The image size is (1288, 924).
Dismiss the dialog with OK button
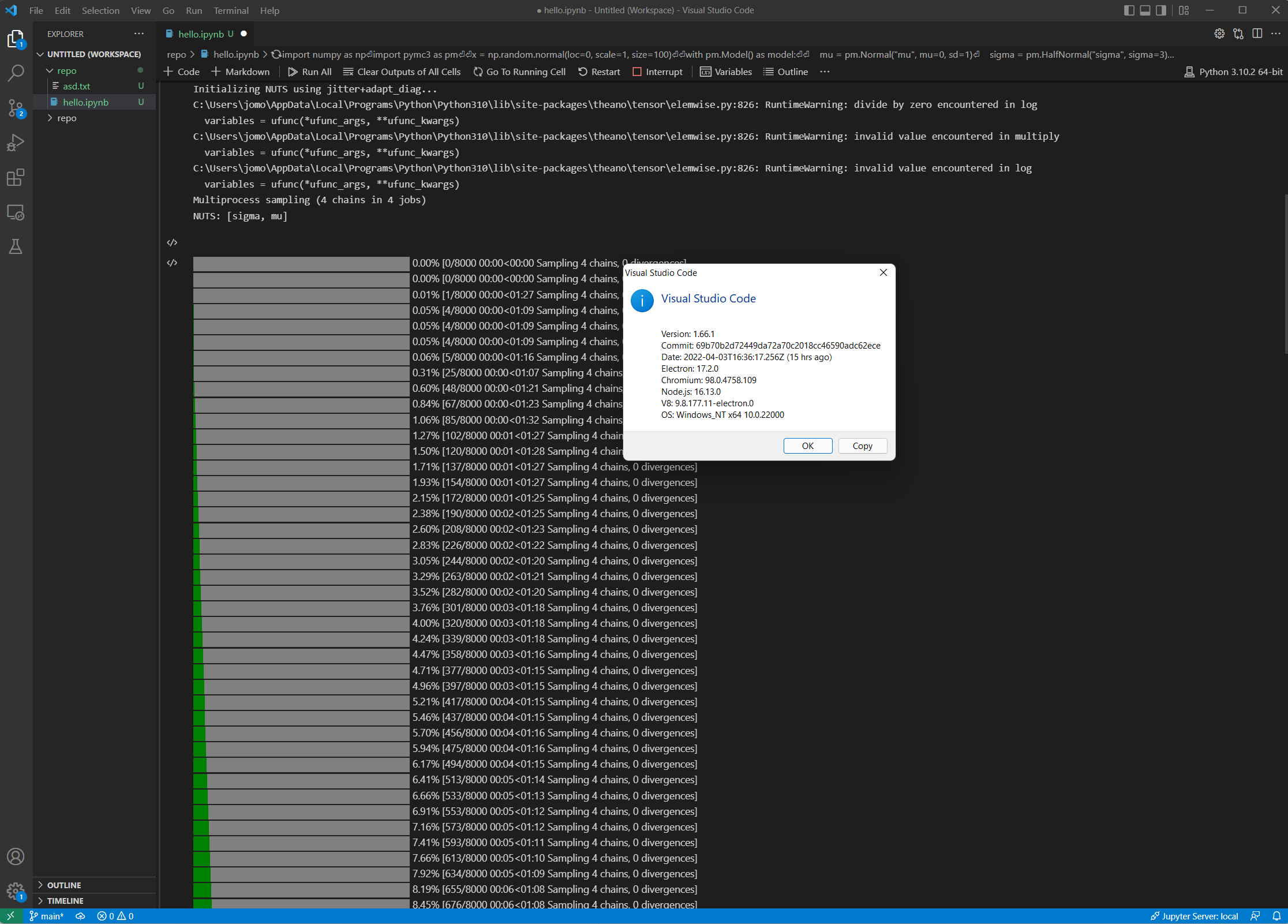coord(807,446)
